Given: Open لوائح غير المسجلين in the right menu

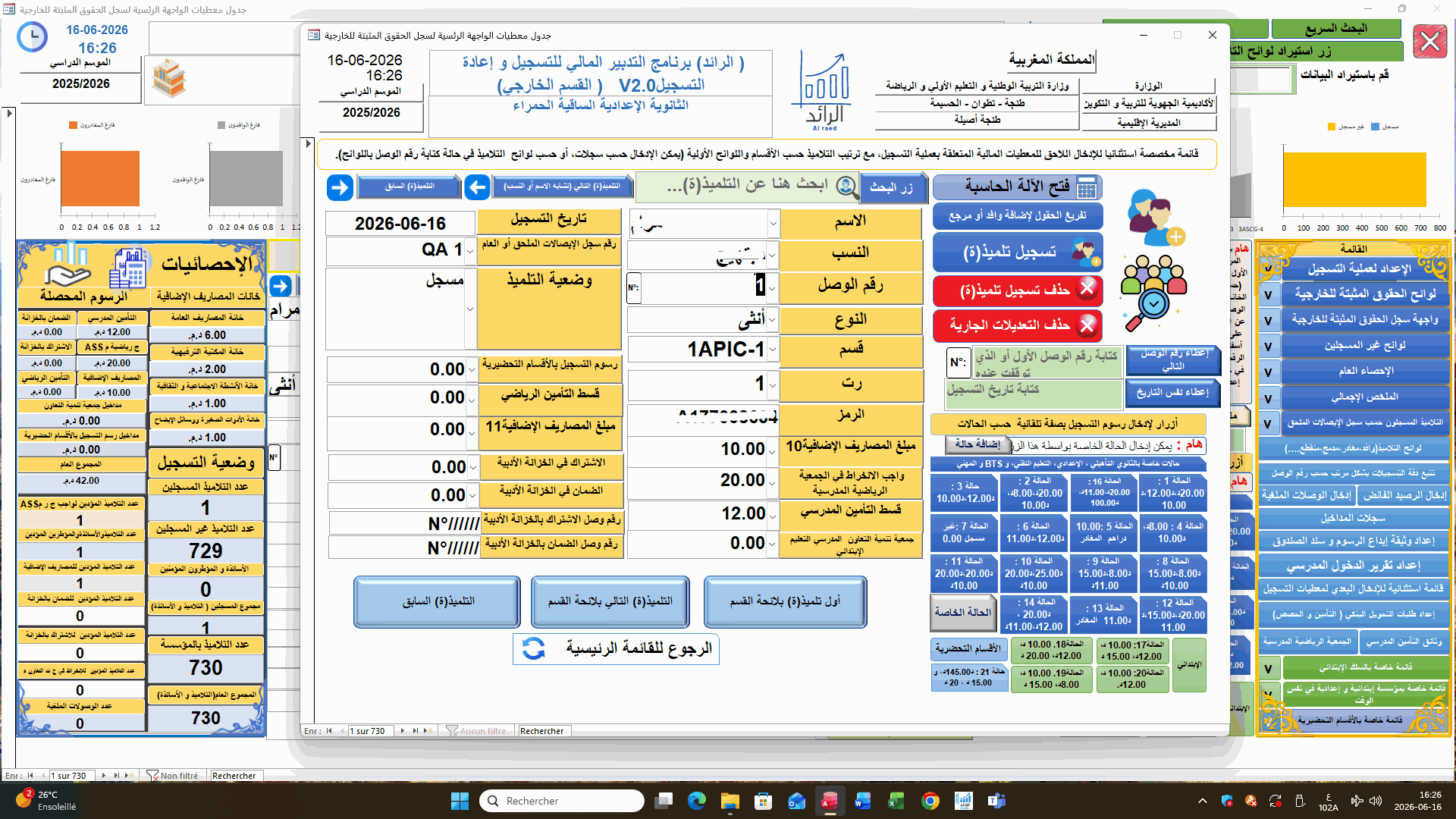Looking at the screenshot, I should pos(1365,346).
